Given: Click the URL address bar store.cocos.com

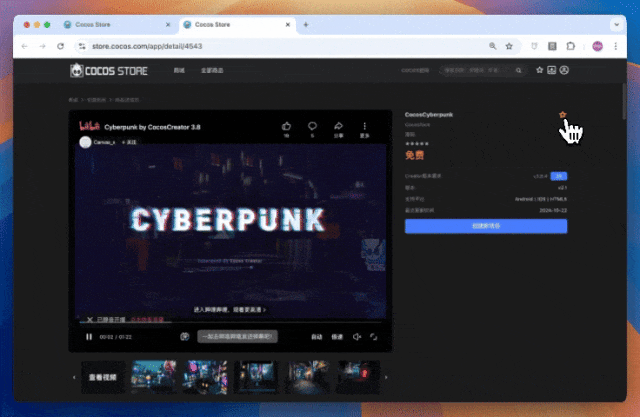Looking at the screenshot, I should tap(147, 46).
